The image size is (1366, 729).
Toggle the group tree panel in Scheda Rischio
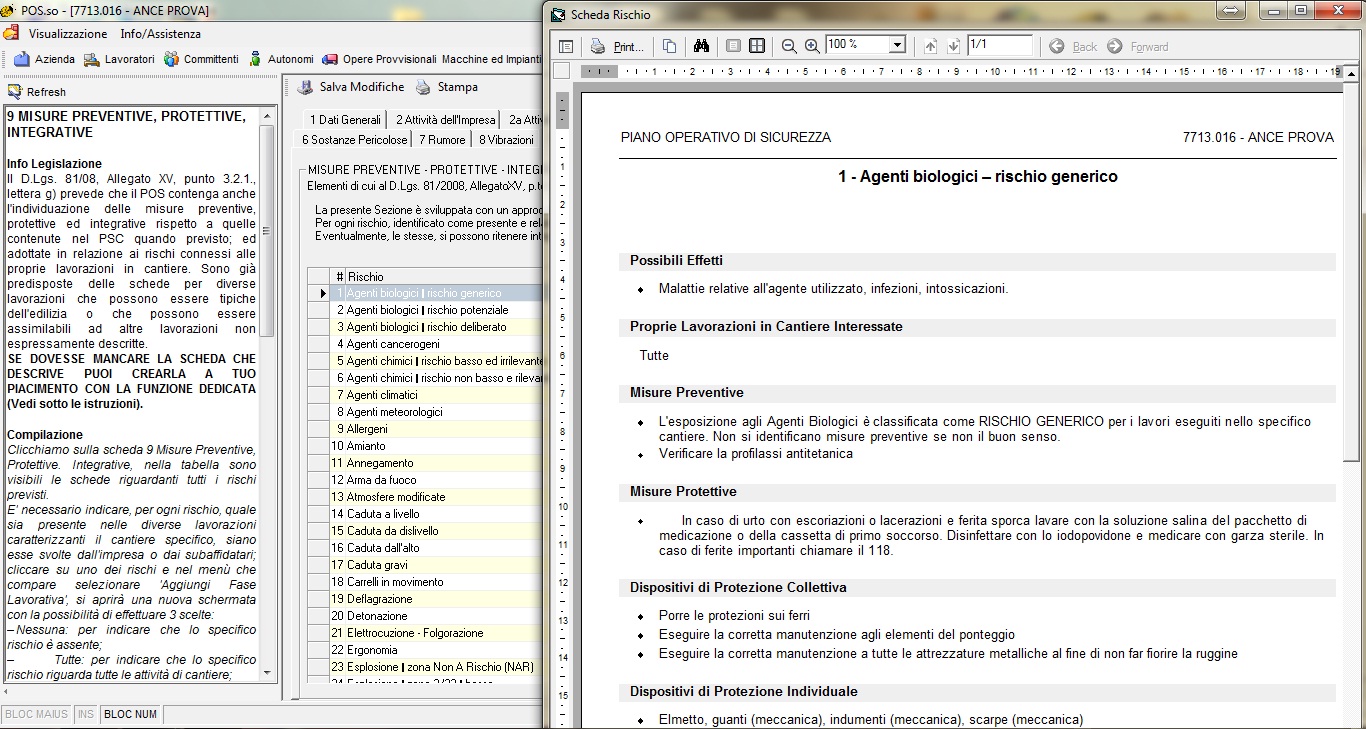coord(566,46)
